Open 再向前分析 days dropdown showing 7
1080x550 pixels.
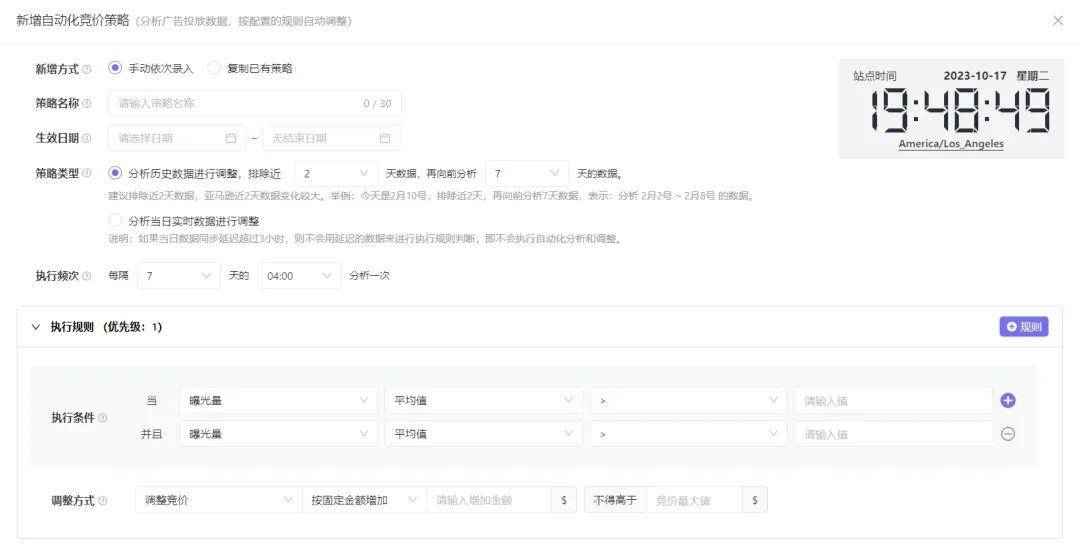click(x=527, y=173)
